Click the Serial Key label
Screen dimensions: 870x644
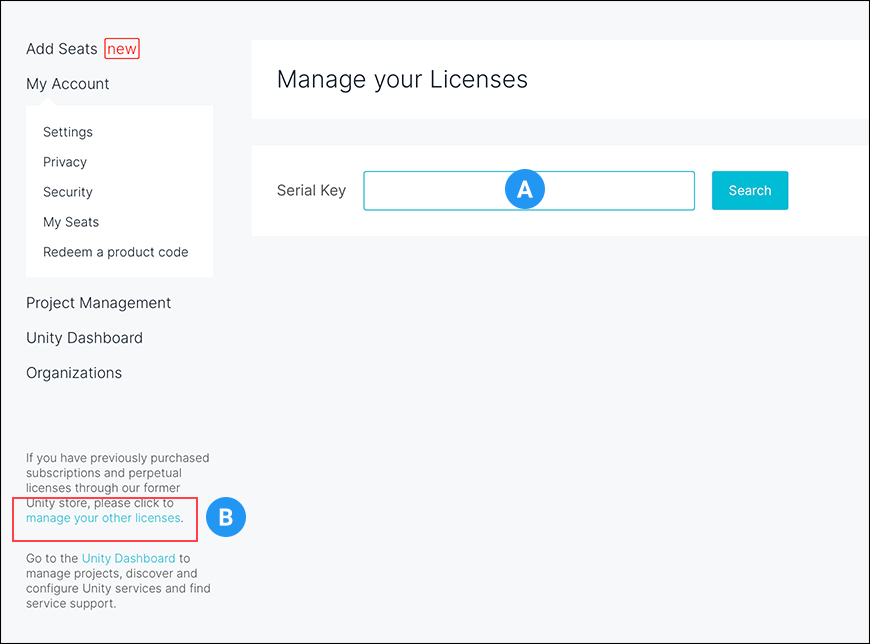coord(311,189)
